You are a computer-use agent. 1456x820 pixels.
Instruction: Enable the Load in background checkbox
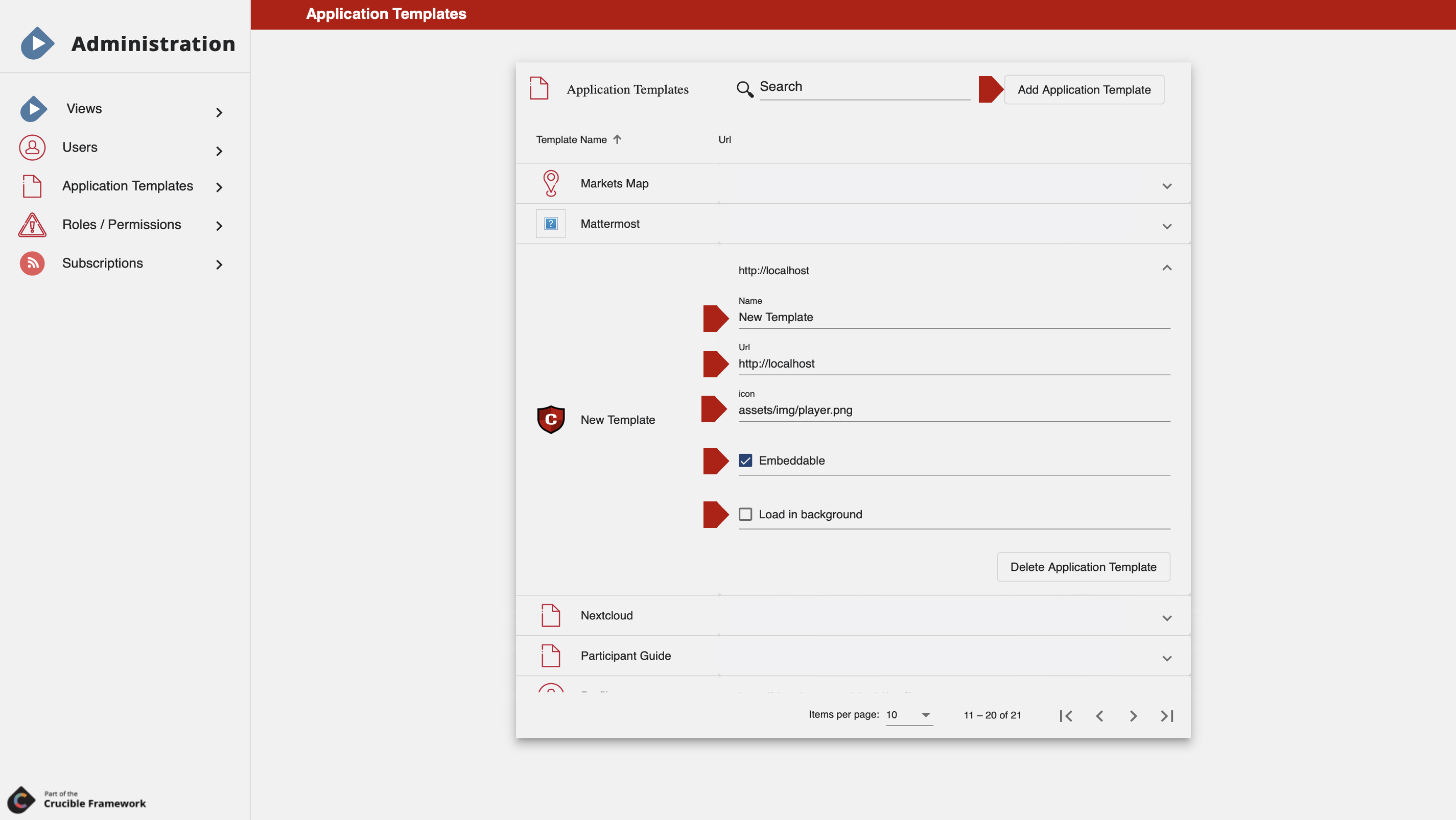click(745, 514)
